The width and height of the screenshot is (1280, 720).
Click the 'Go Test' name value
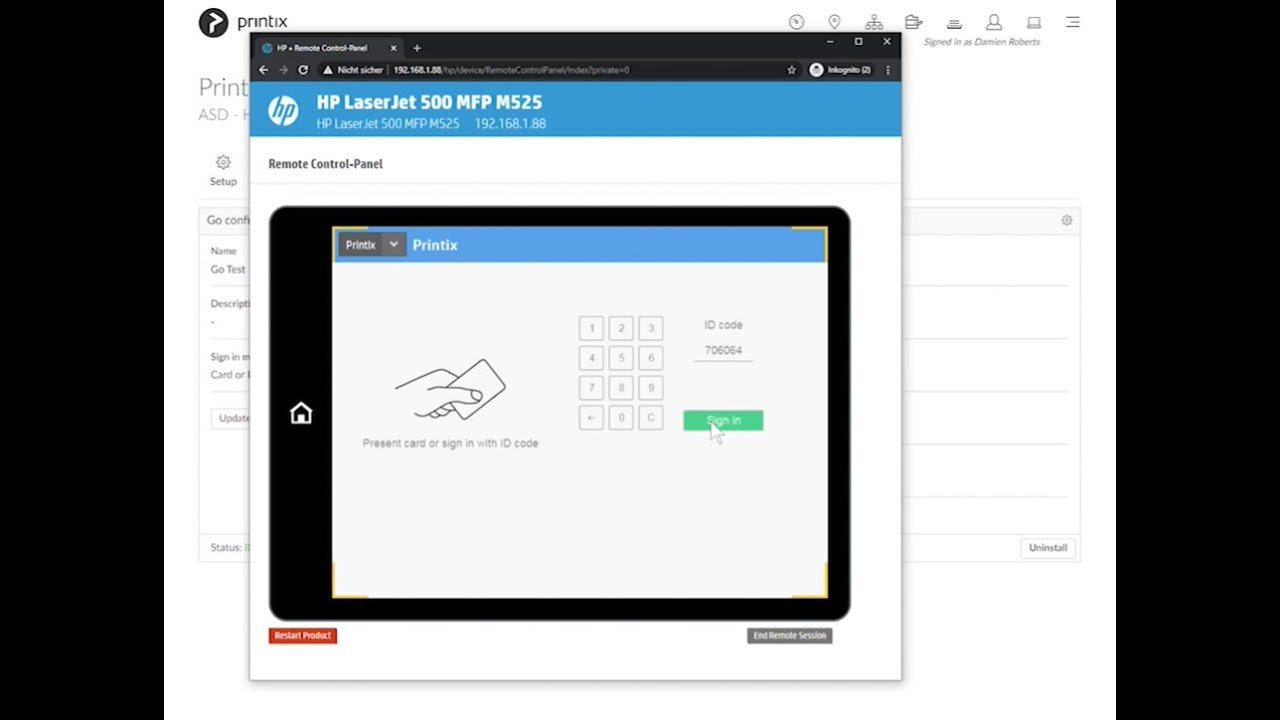coord(228,269)
